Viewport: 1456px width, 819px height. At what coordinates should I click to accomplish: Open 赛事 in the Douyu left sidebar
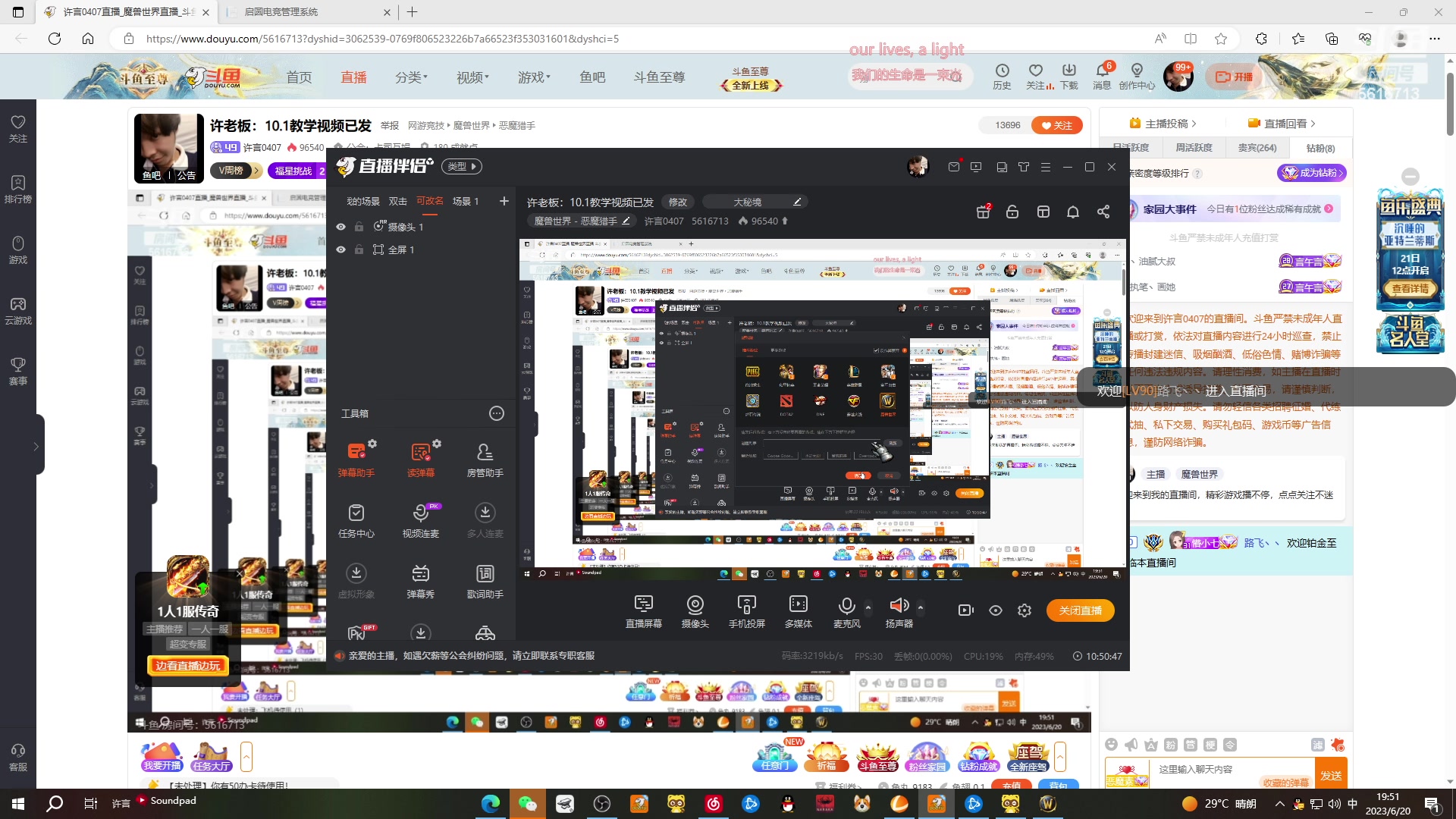[18, 372]
